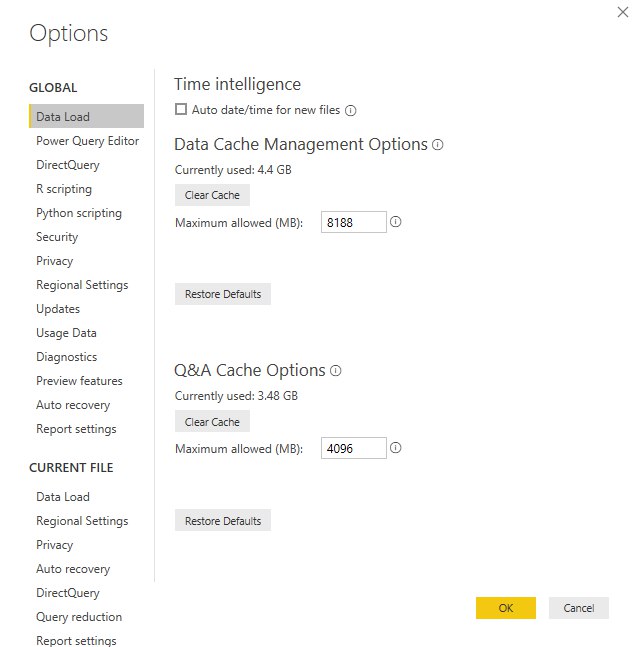Image resolution: width=639 pixels, height=647 pixels.
Task: Click info icon beside Auto date/time option
Action: point(350,111)
